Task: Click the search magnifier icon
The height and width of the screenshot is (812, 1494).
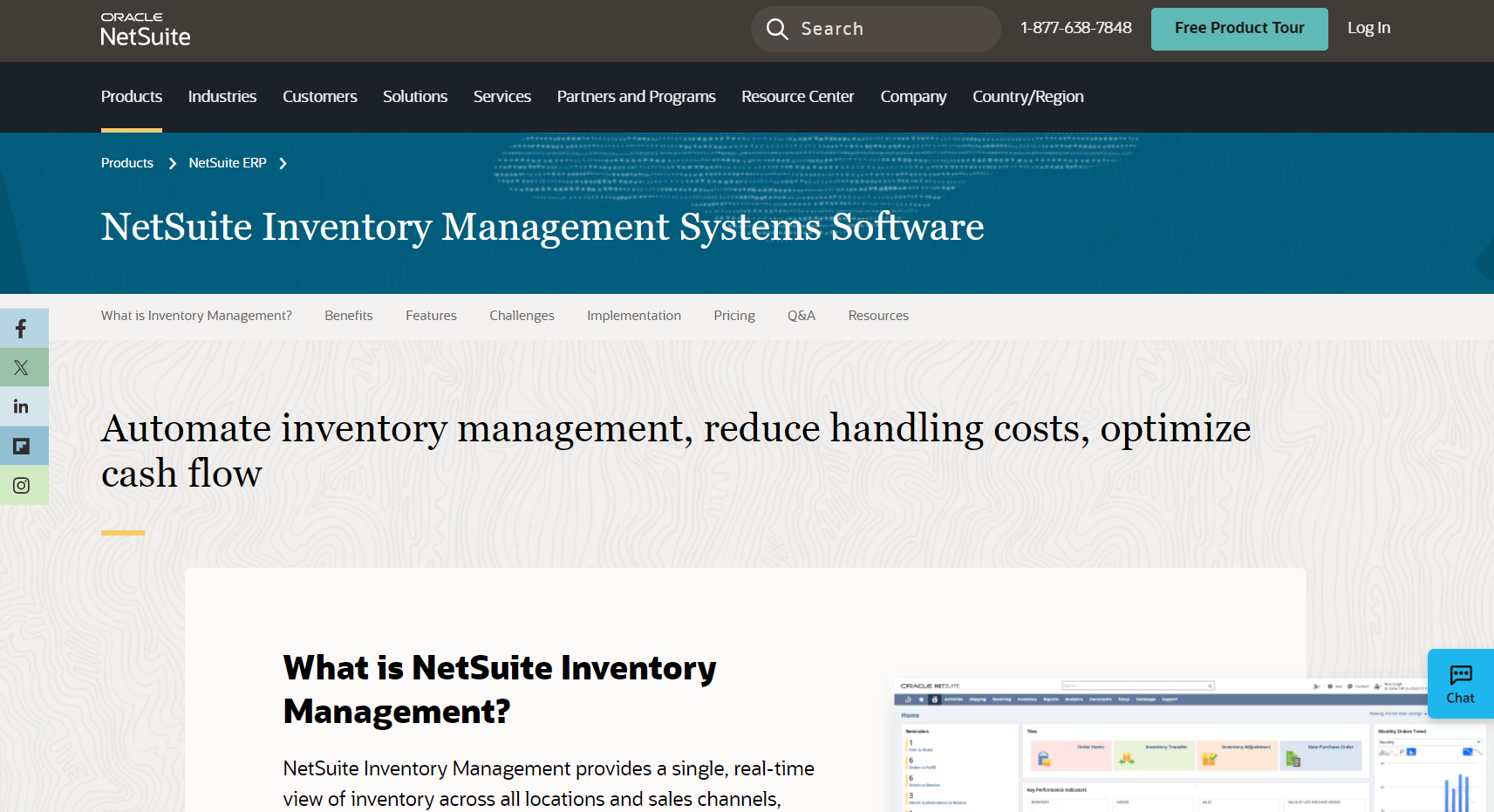Action: point(776,29)
